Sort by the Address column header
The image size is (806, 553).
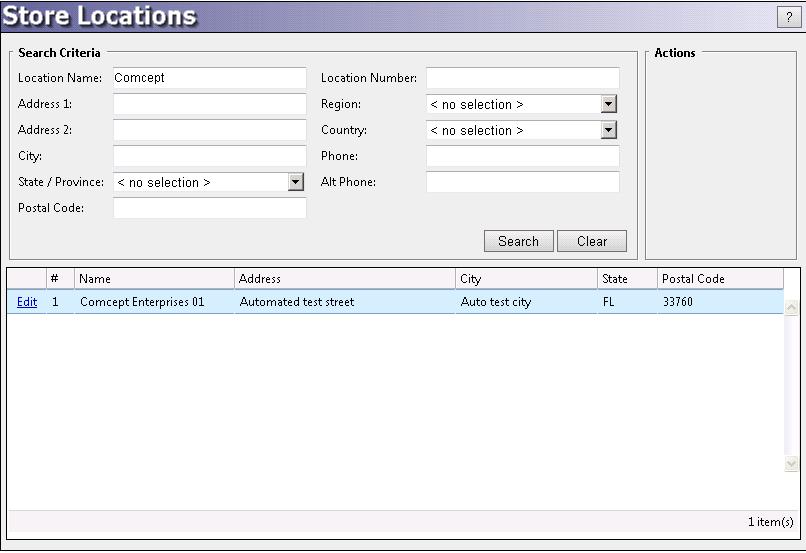click(x=344, y=279)
